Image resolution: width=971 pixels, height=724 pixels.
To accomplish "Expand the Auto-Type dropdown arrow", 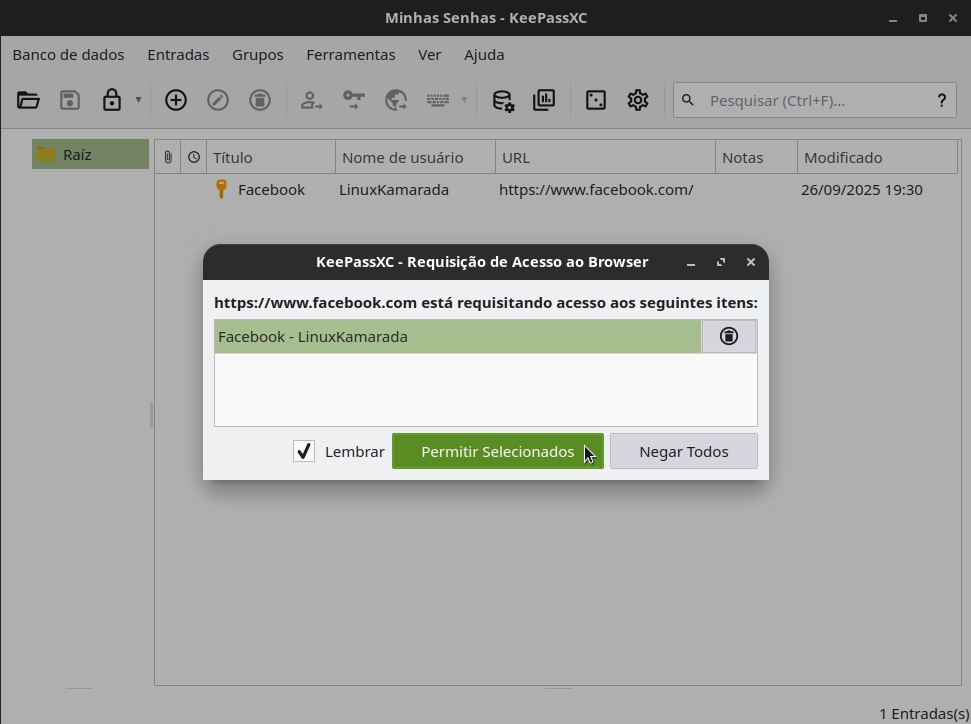I will [x=464, y=100].
